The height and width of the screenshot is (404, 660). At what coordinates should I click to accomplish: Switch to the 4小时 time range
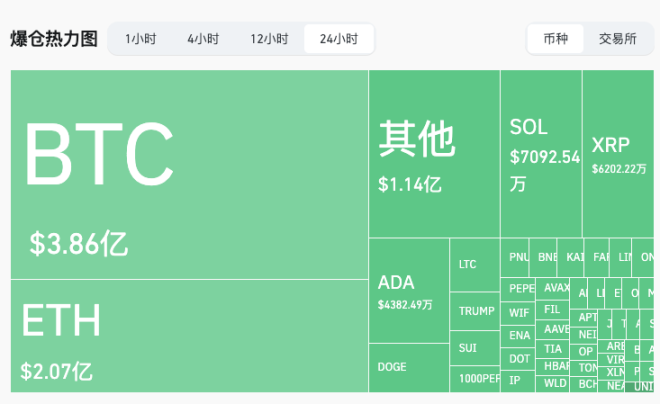203,39
